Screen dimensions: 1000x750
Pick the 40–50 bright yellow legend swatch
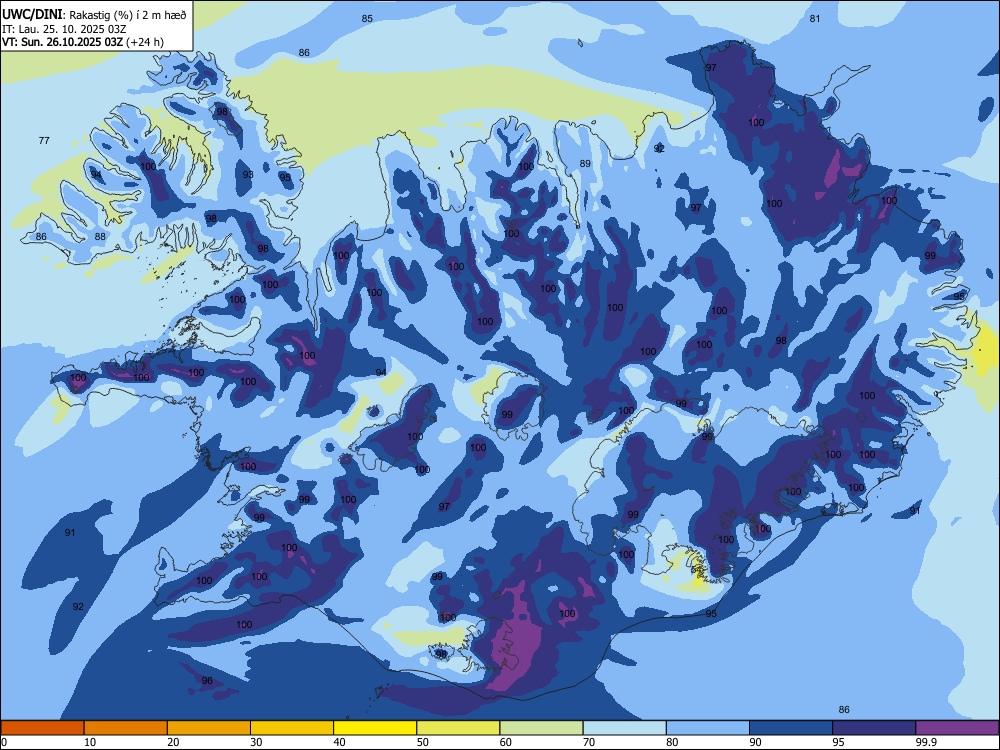[375, 728]
